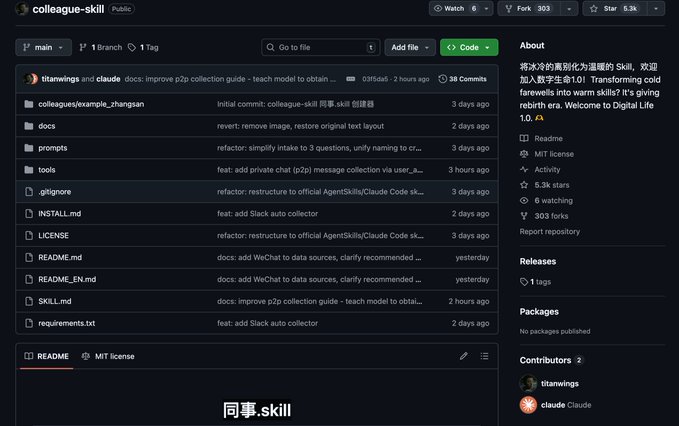This screenshot has height=426, width=679.
Task: Open the SKILL.md file
Action: [x=54, y=301]
